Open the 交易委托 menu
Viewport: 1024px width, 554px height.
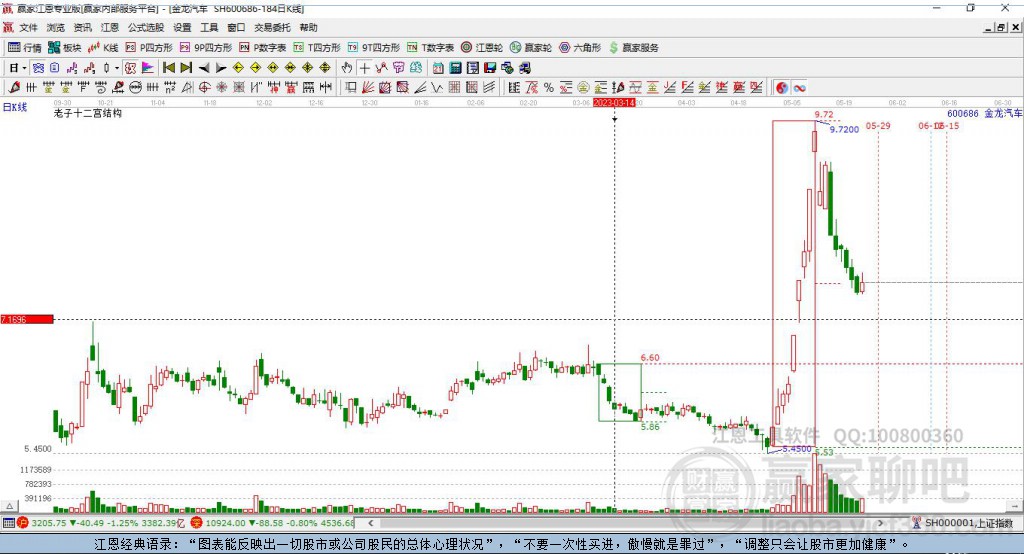pos(272,27)
